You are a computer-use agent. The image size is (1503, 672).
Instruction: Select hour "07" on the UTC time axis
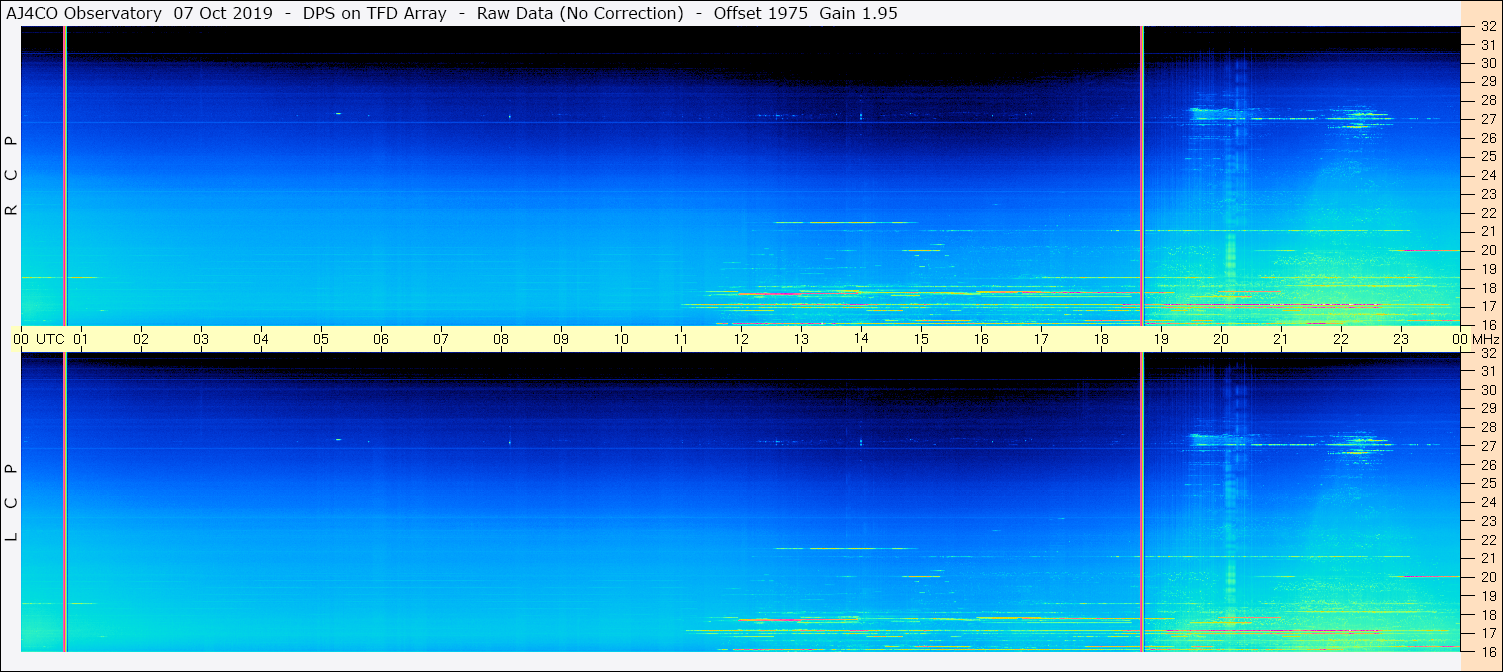(x=441, y=339)
